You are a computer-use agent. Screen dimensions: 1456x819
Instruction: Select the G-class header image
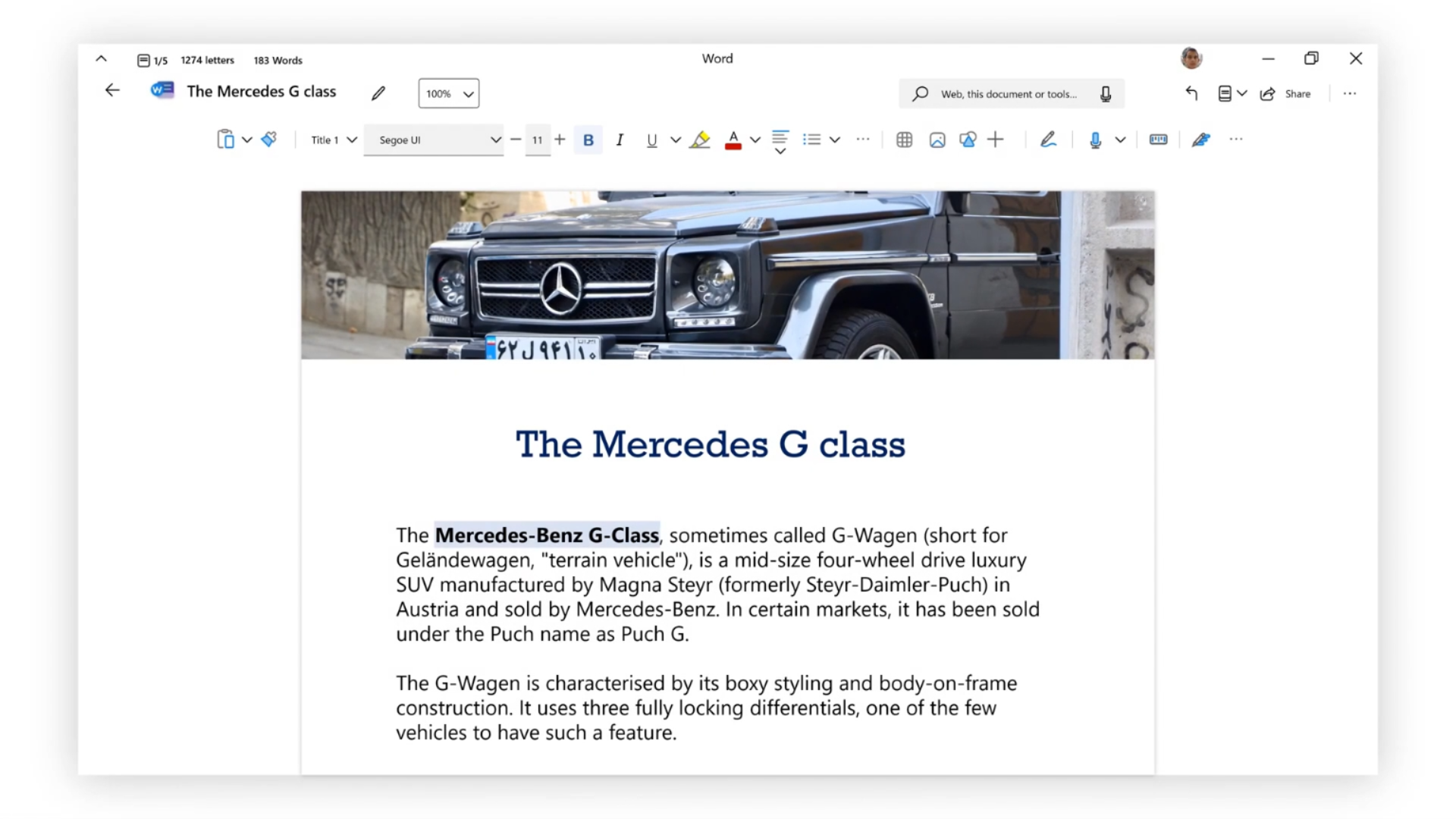pyautogui.click(x=728, y=275)
